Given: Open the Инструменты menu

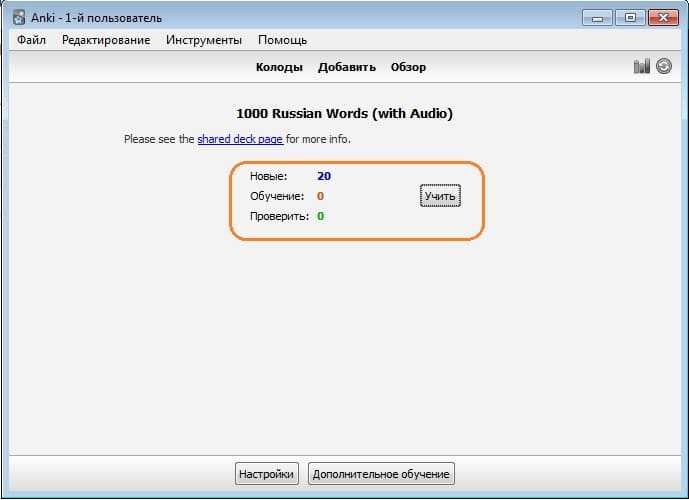Looking at the screenshot, I should pos(204,40).
